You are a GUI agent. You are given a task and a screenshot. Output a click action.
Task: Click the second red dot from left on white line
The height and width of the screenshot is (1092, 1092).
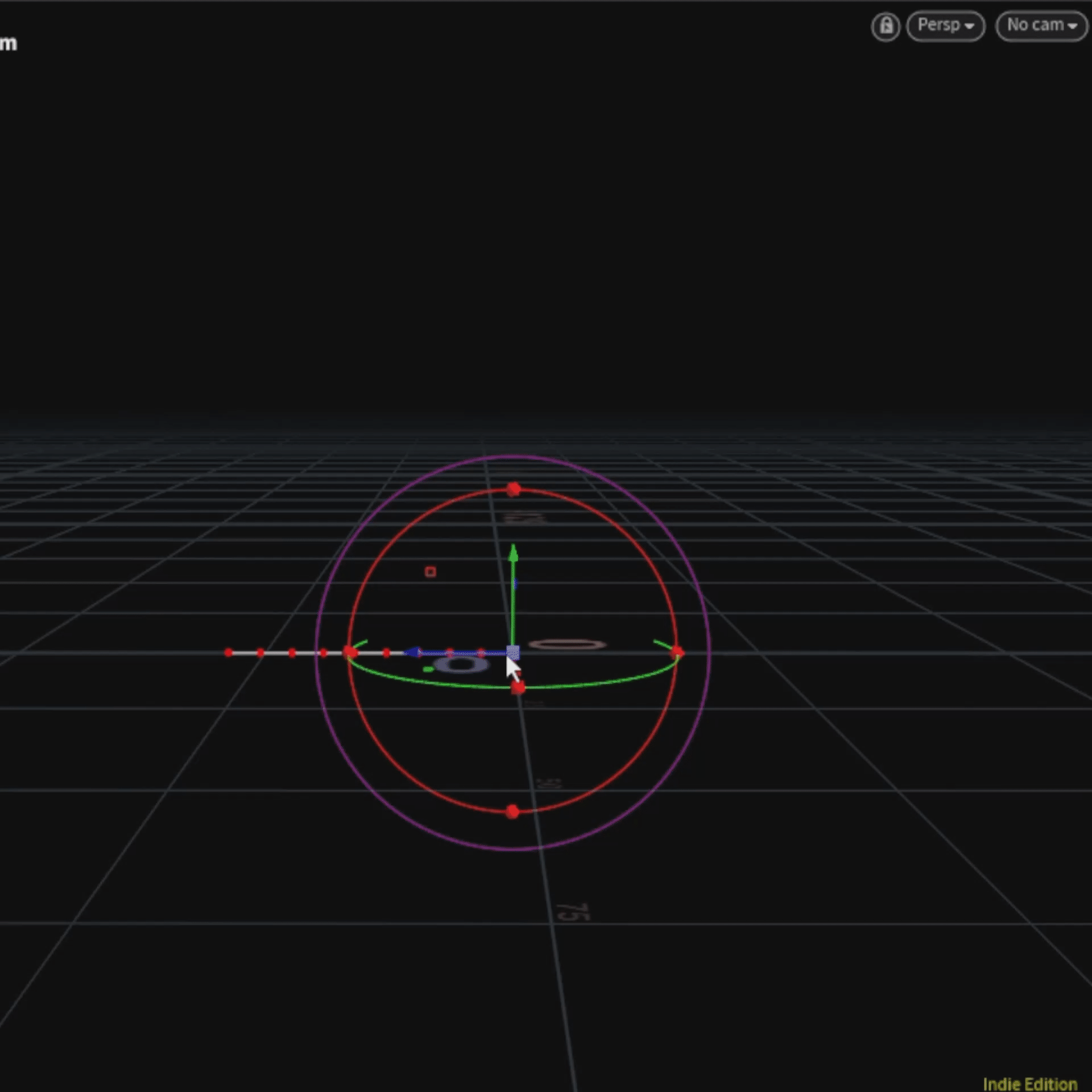pos(260,652)
